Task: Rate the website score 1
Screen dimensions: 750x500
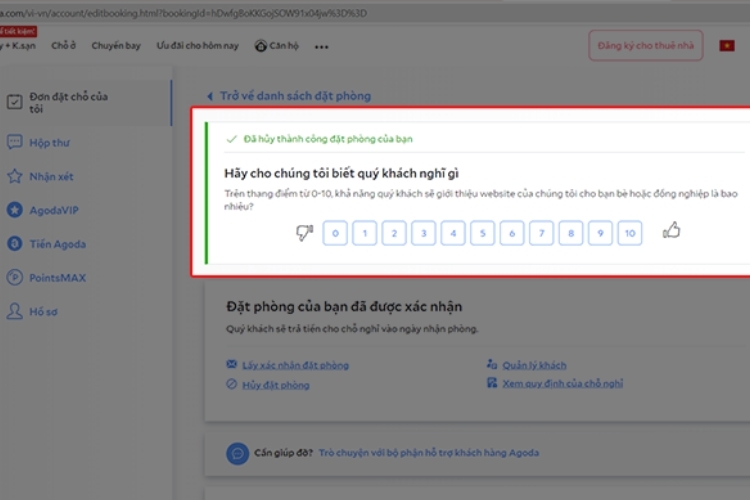Action: (364, 233)
